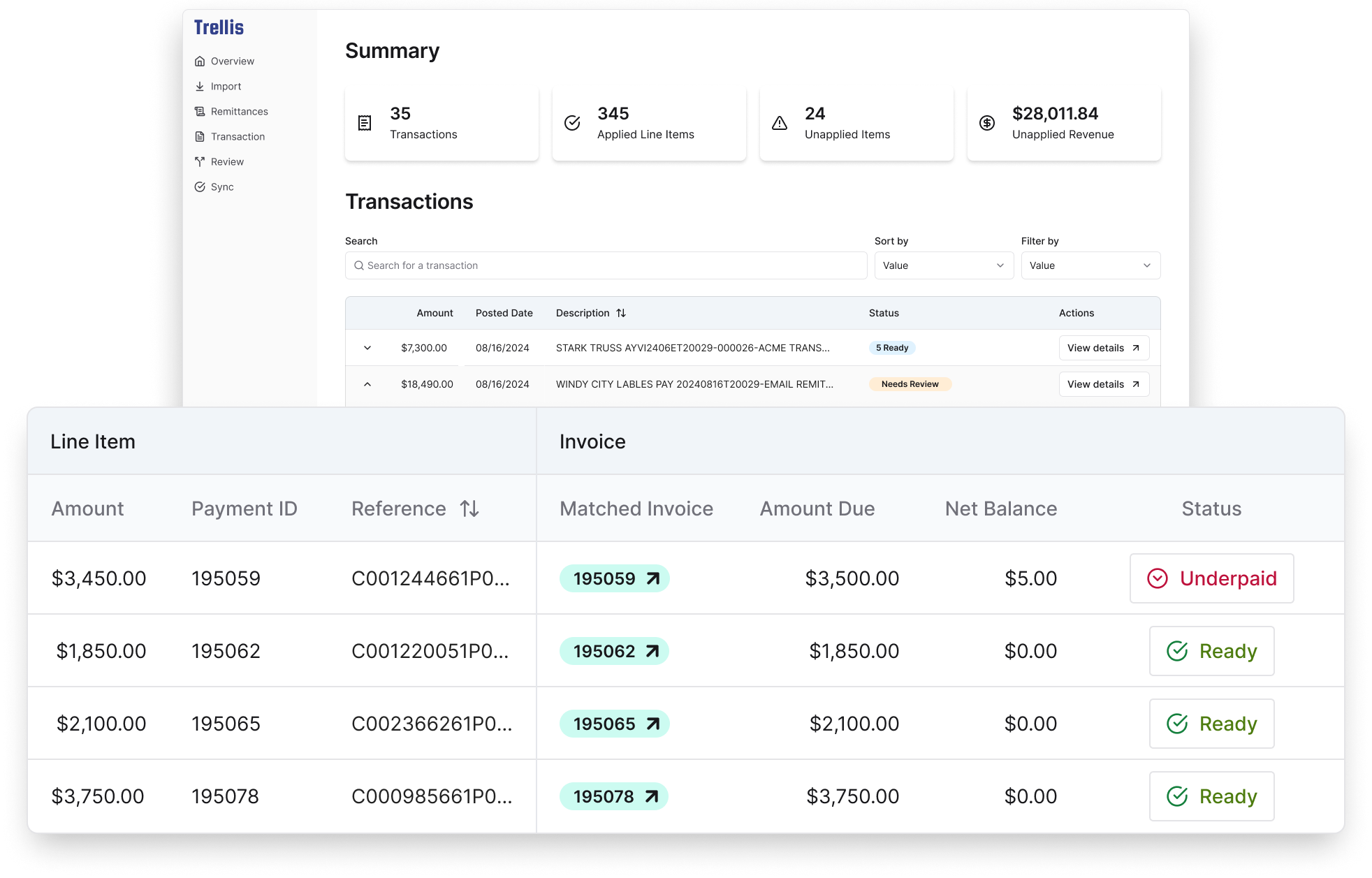This screenshot has width=1372, height=878.
Task: Select the Unapplied Items warning triangle icon
Action: [780, 124]
